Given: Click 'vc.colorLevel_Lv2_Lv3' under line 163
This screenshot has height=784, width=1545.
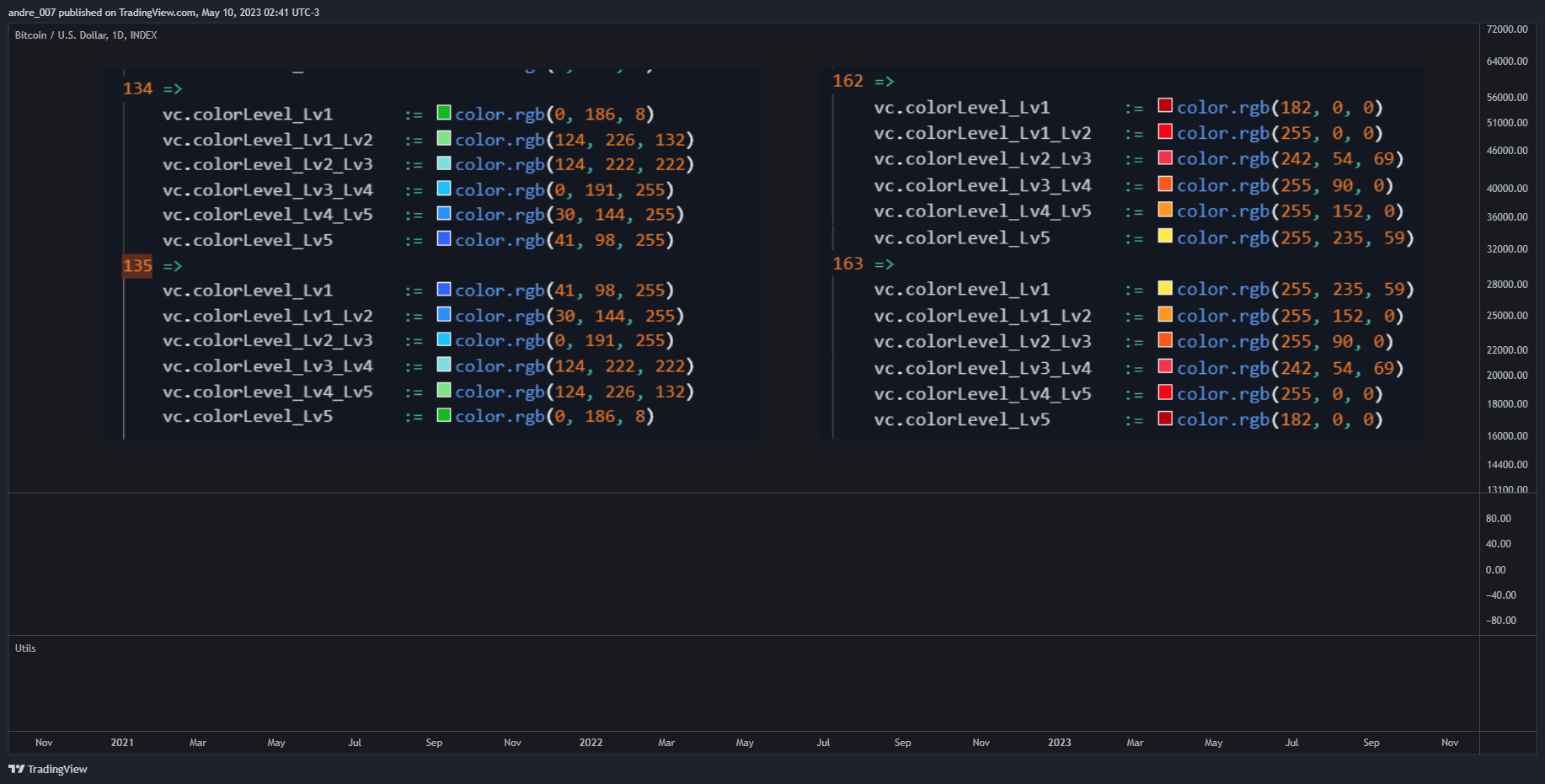Looking at the screenshot, I should (x=982, y=342).
